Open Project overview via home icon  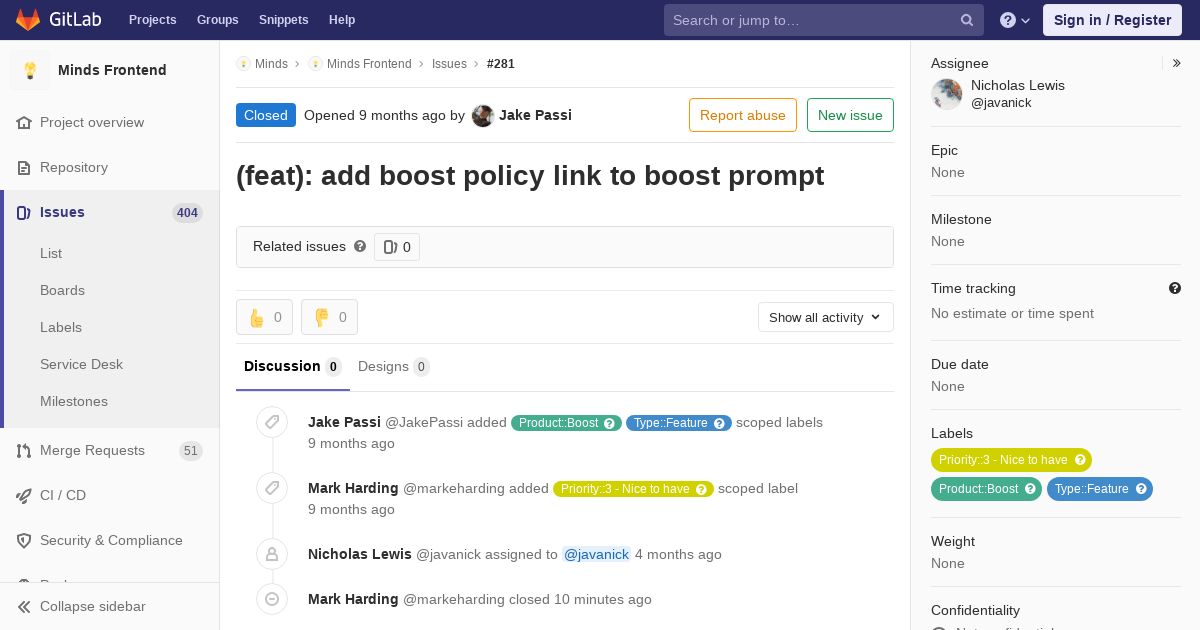[x=24, y=122]
